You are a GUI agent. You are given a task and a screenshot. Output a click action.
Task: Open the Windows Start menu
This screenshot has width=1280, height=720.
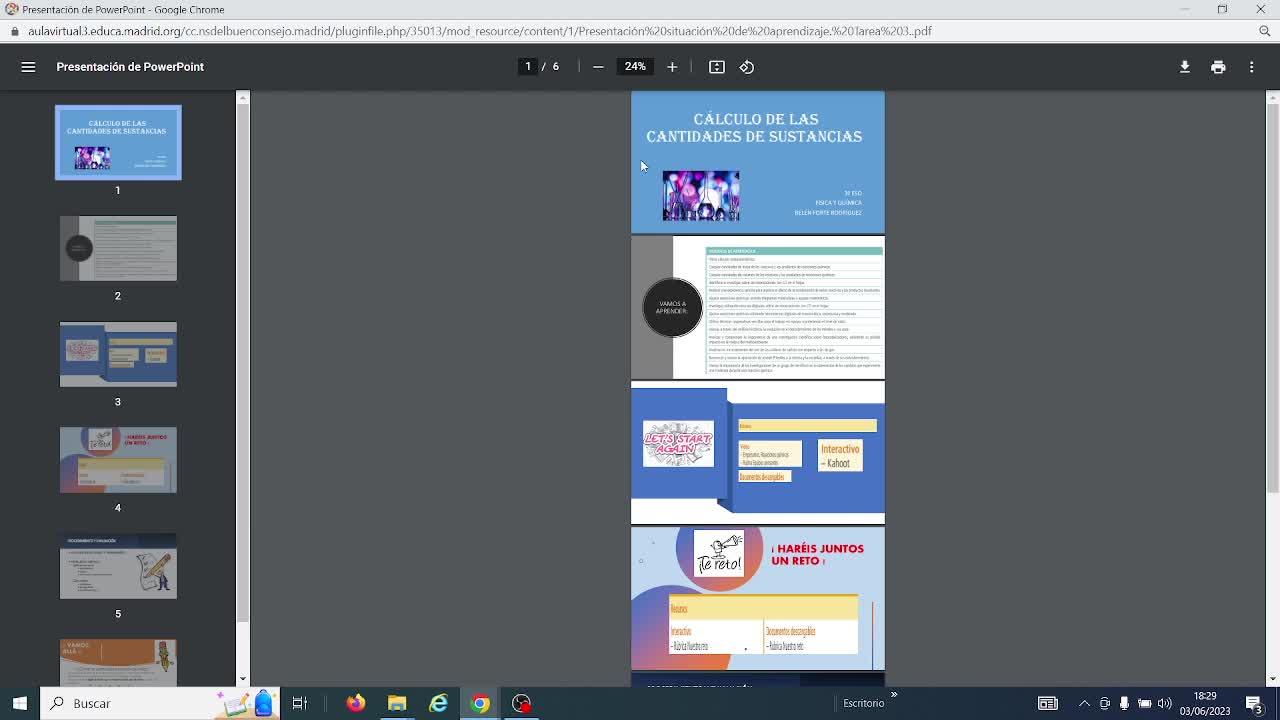(x=20, y=703)
